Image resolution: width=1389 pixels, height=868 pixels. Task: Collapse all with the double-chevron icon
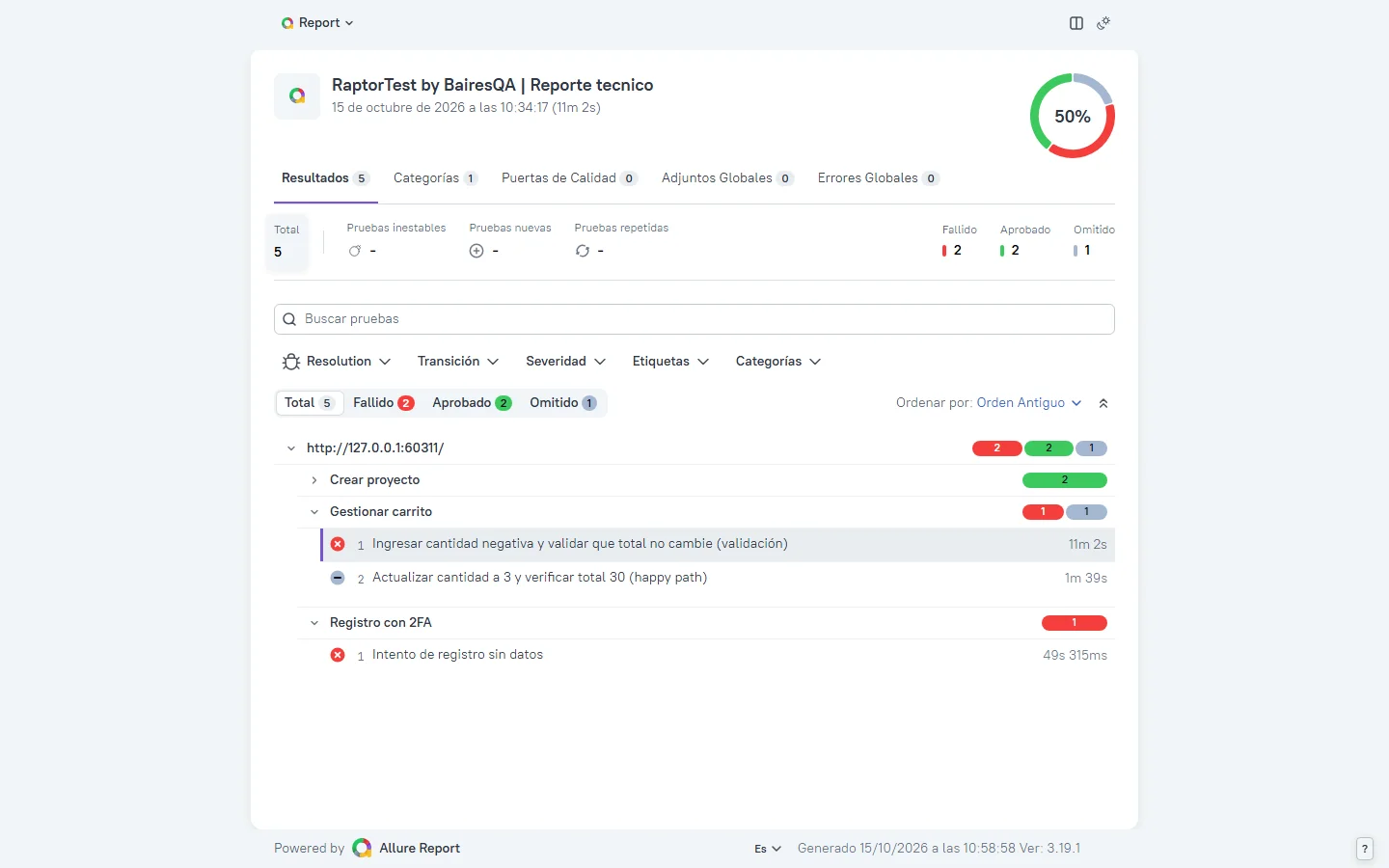point(1103,403)
